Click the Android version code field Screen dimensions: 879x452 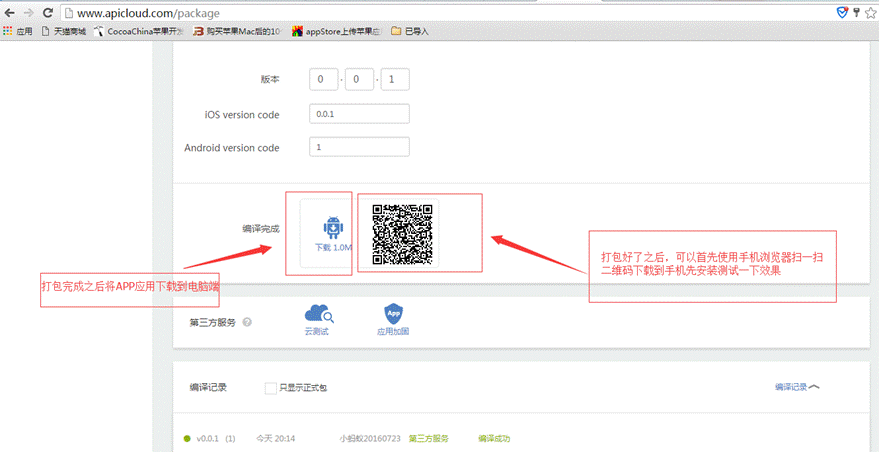click(359, 147)
